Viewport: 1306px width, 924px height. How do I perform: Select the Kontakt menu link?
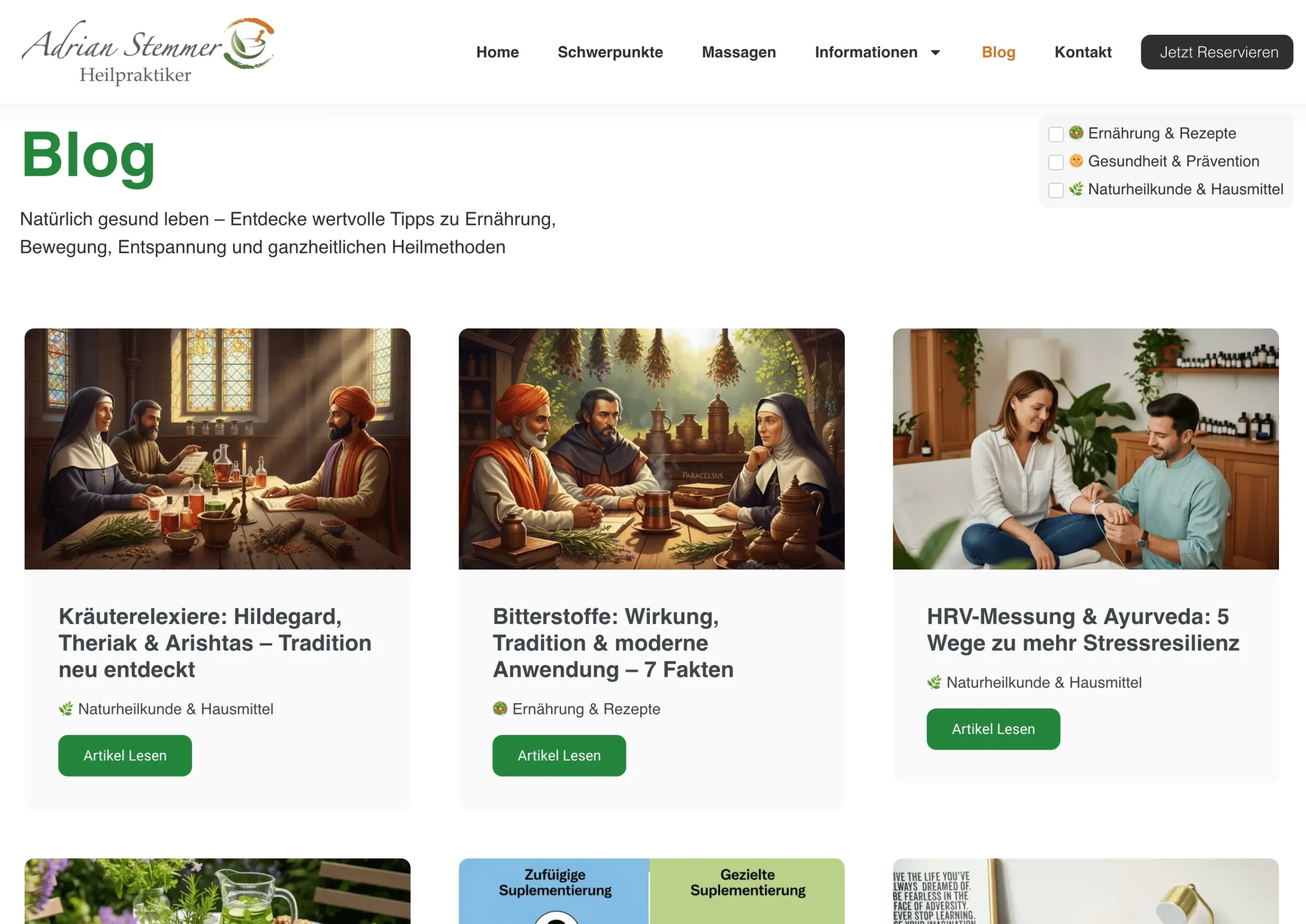[x=1083, y=53]
